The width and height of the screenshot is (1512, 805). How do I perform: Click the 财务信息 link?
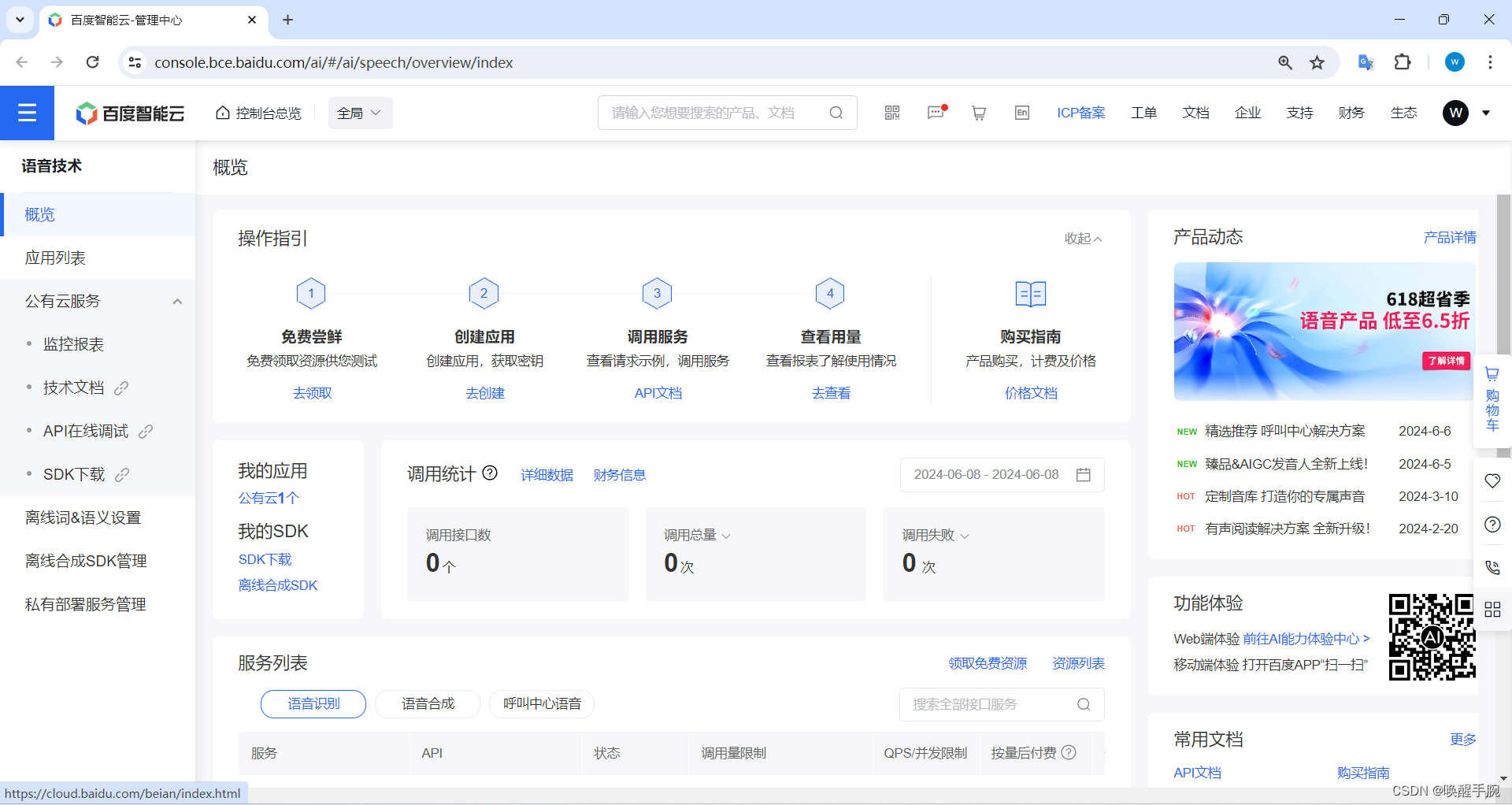pos(619,475)
